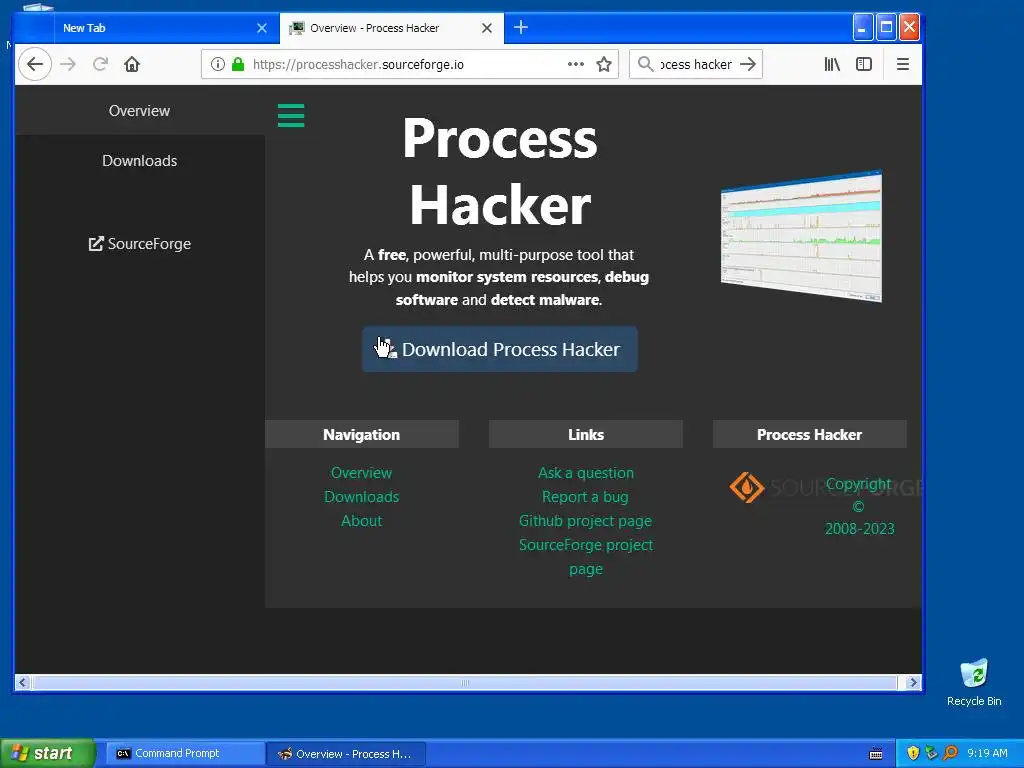Open the Library icon in toolbar
The width and height of the screenshot is (1024, 768).
pos(832,64)
